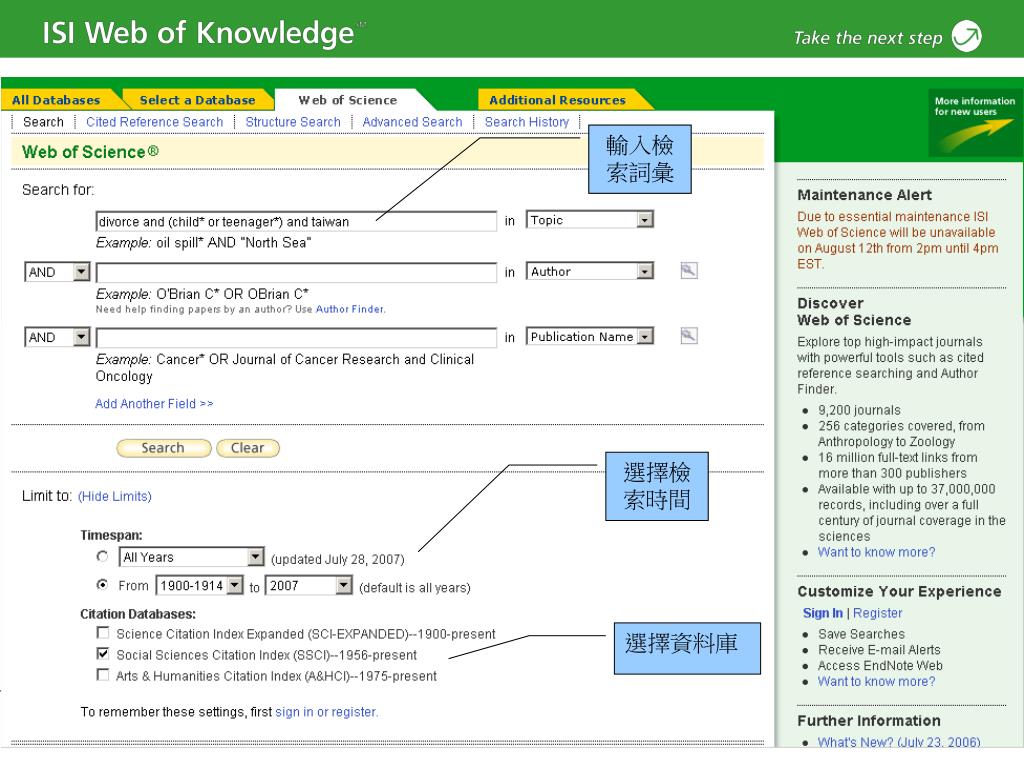1024x768 pixels.
Task: Click the sign in or register link
Action: click(x=327, y=712)
